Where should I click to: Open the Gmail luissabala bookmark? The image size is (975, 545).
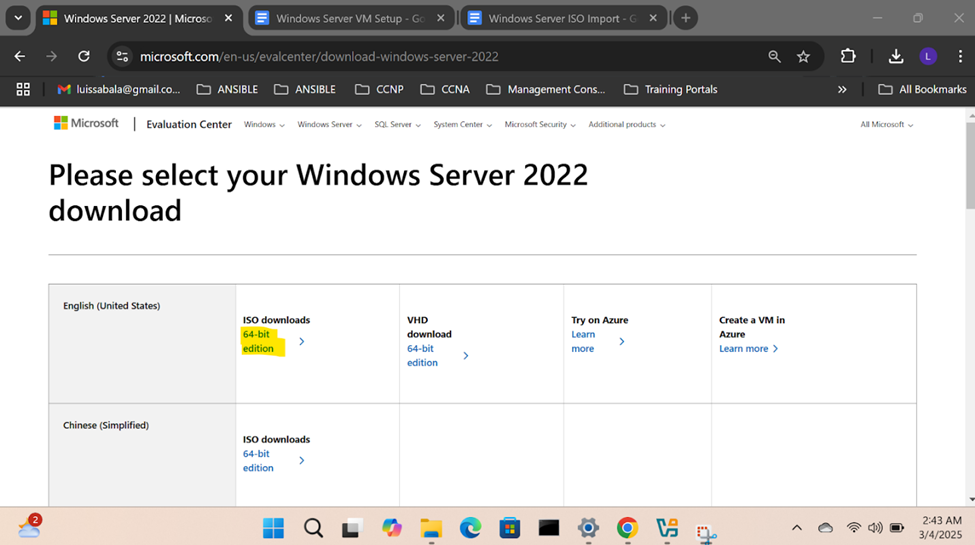[x=118, y=90]
